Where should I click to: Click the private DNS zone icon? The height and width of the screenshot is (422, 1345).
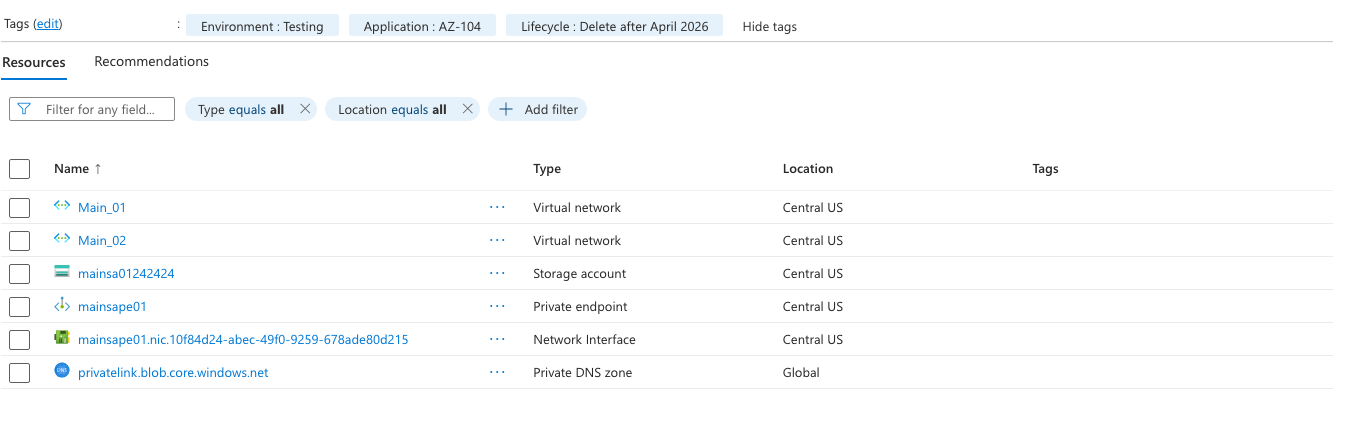click(62, 372)
